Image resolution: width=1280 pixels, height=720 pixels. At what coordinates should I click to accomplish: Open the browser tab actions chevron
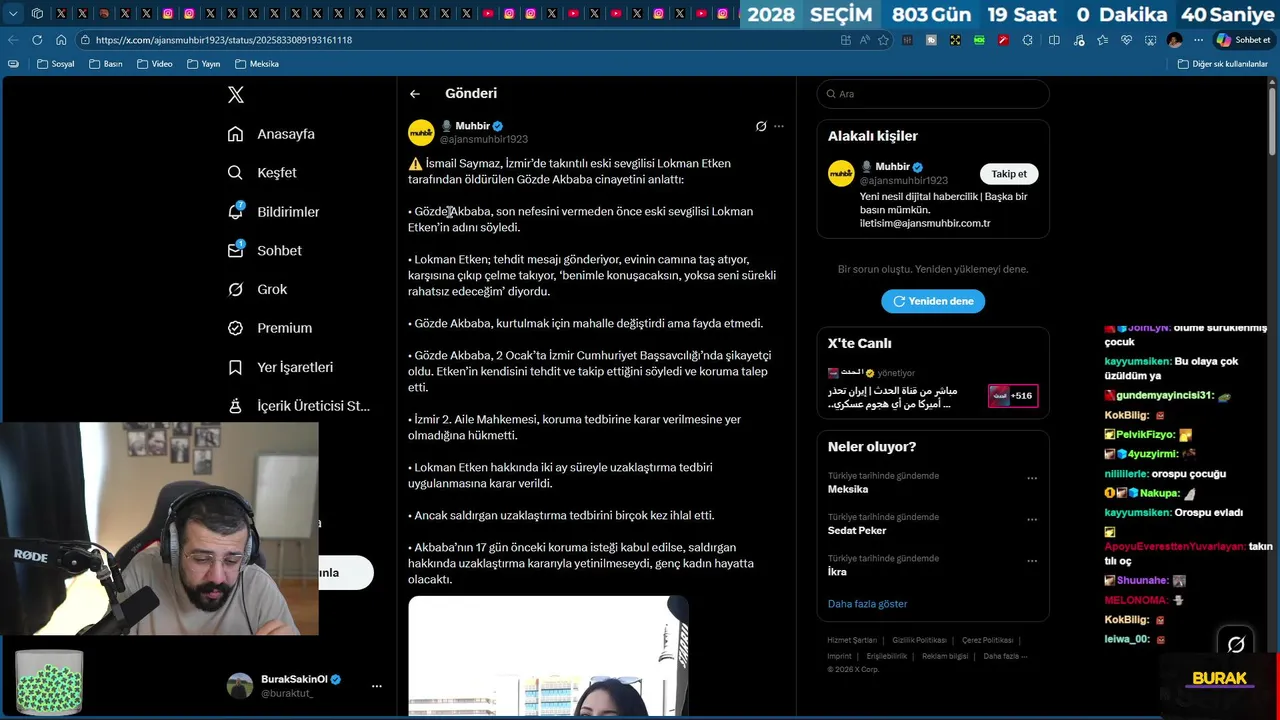point(14,13)
